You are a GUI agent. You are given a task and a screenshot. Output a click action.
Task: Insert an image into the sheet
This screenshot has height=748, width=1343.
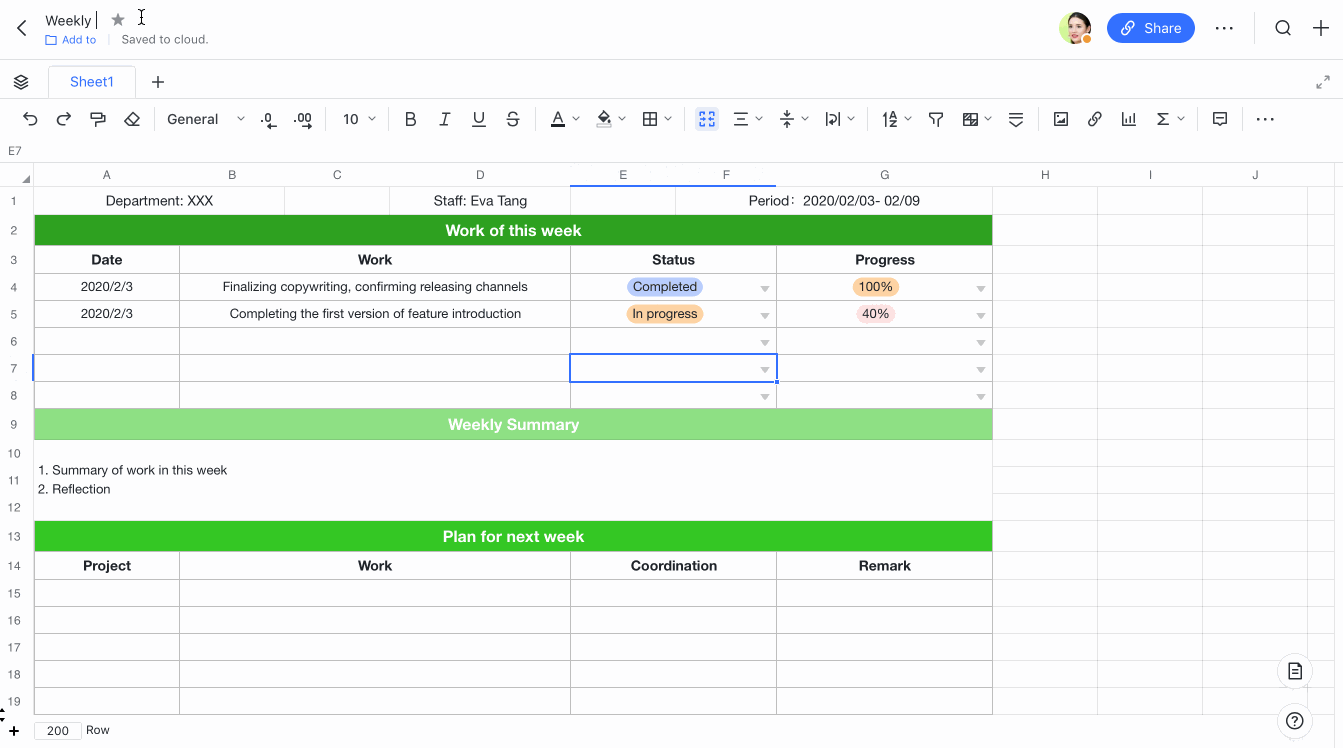1061,119
